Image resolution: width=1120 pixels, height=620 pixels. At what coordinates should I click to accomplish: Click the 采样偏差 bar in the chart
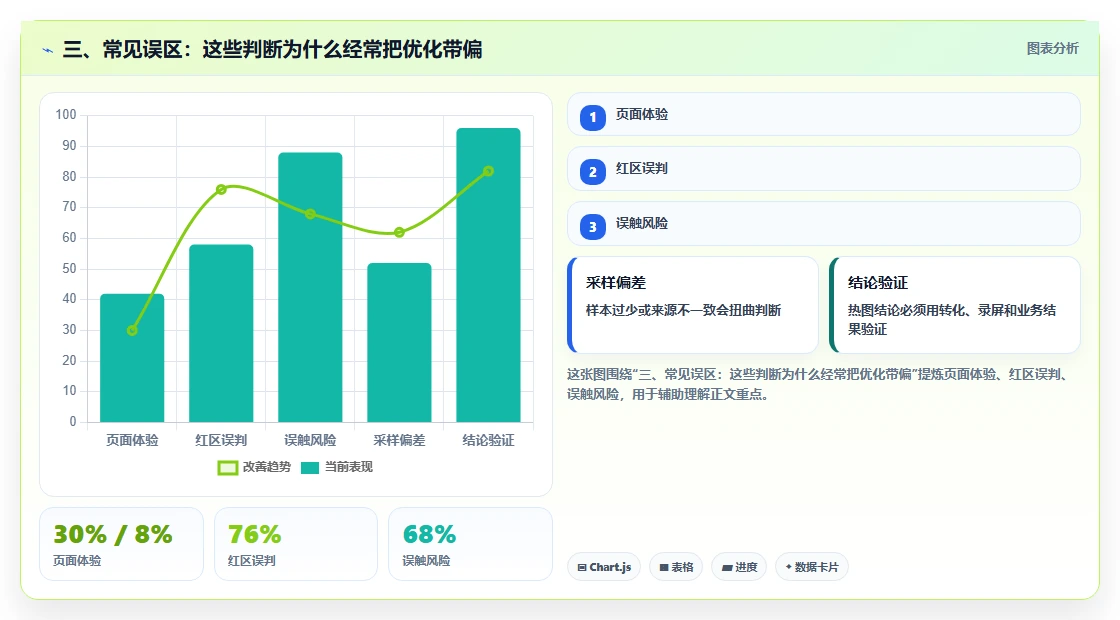399,342
